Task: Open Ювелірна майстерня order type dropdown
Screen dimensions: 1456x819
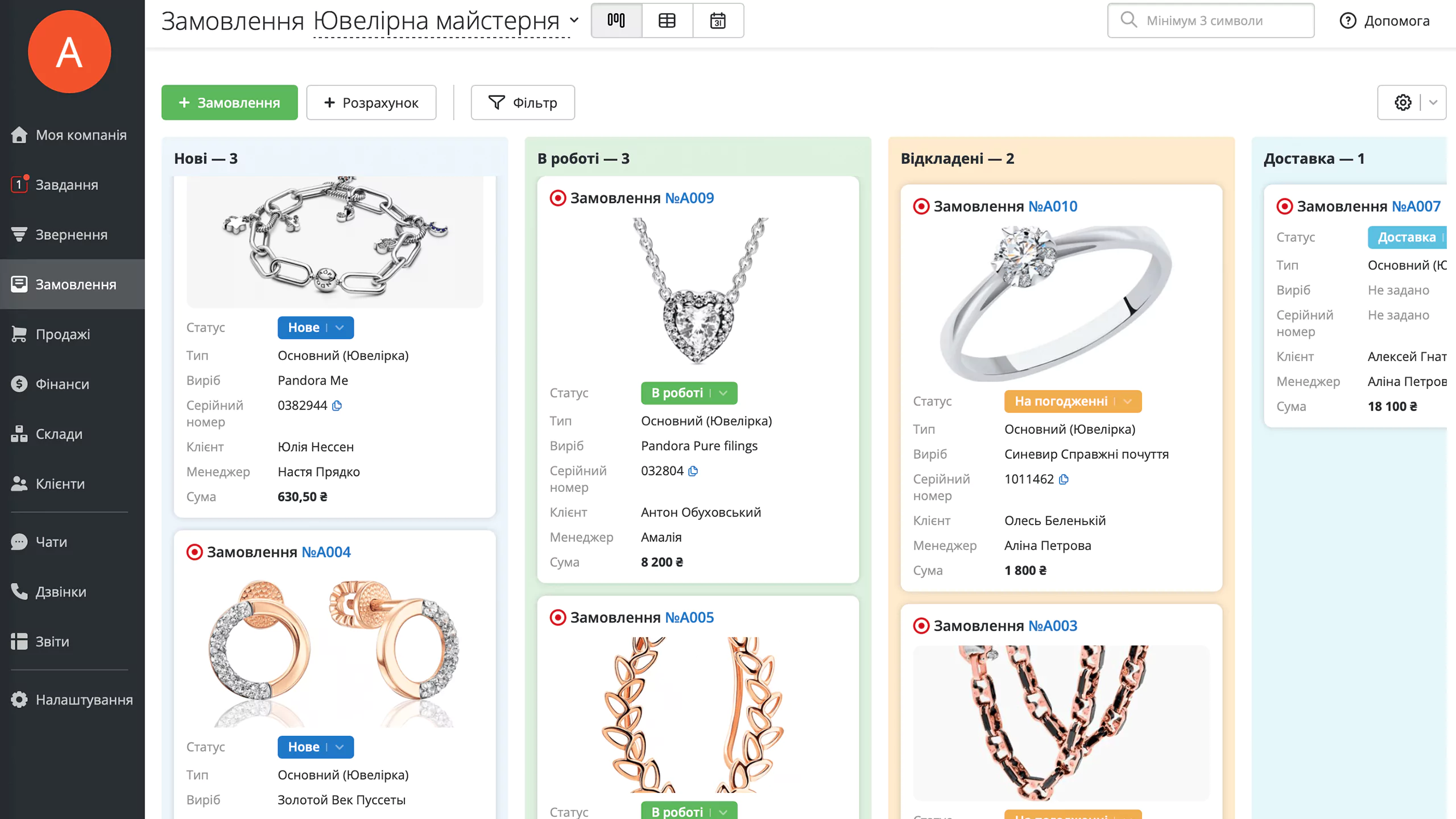Action: tap(446, 21)
